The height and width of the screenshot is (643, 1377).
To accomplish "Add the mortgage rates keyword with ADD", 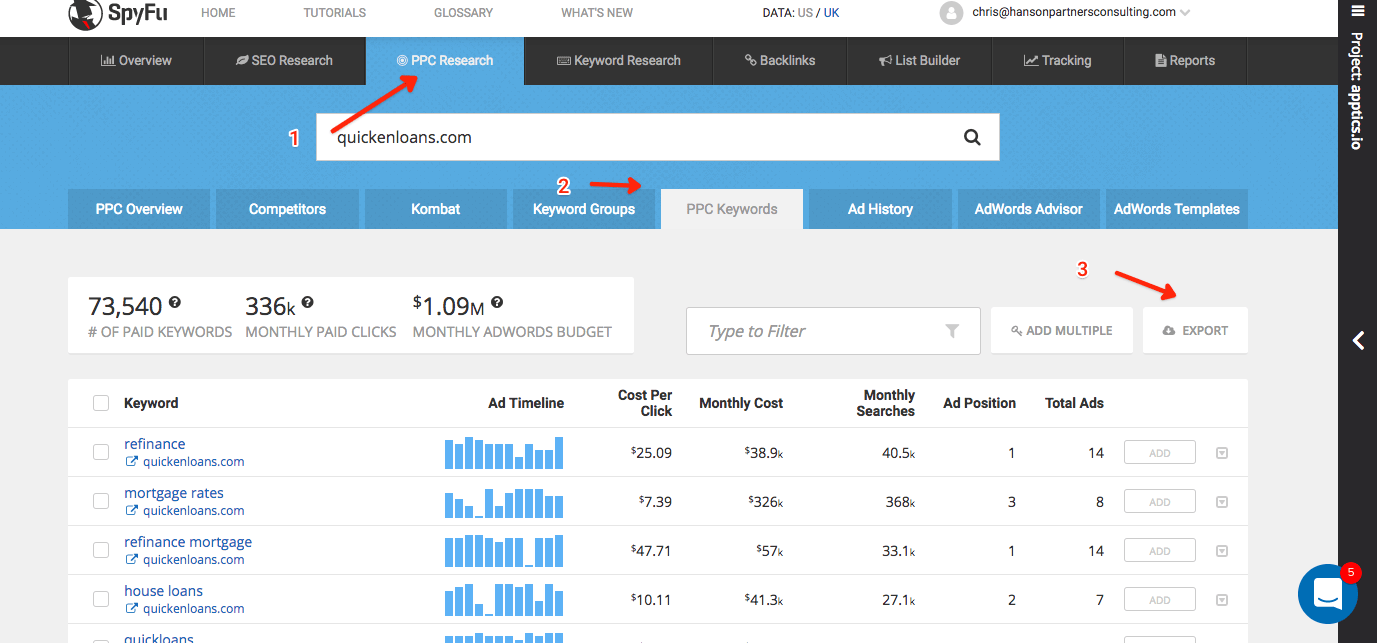I will pos(1160,502).
